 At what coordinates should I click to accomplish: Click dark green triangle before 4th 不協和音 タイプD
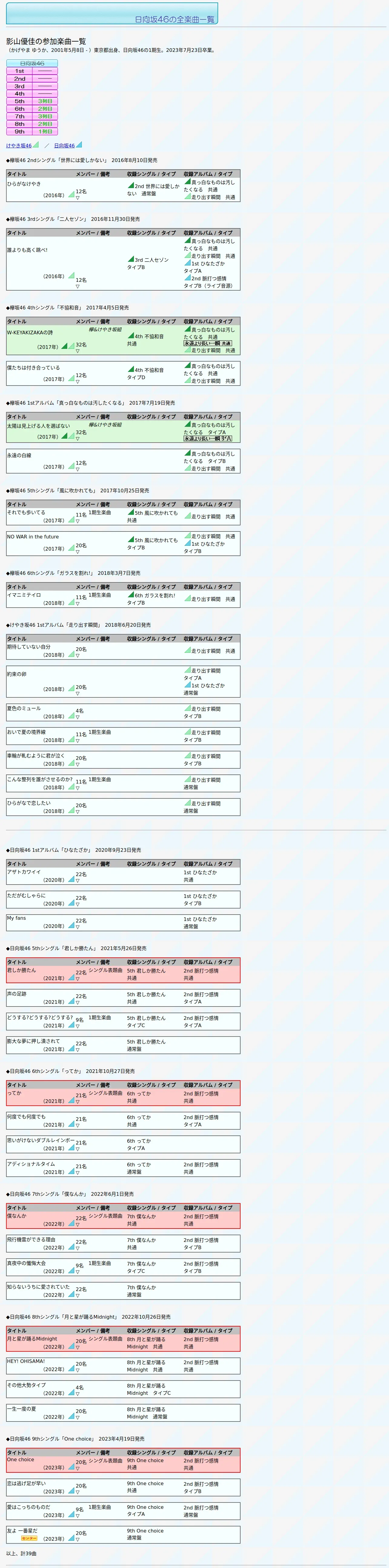(x=131, y=369)
